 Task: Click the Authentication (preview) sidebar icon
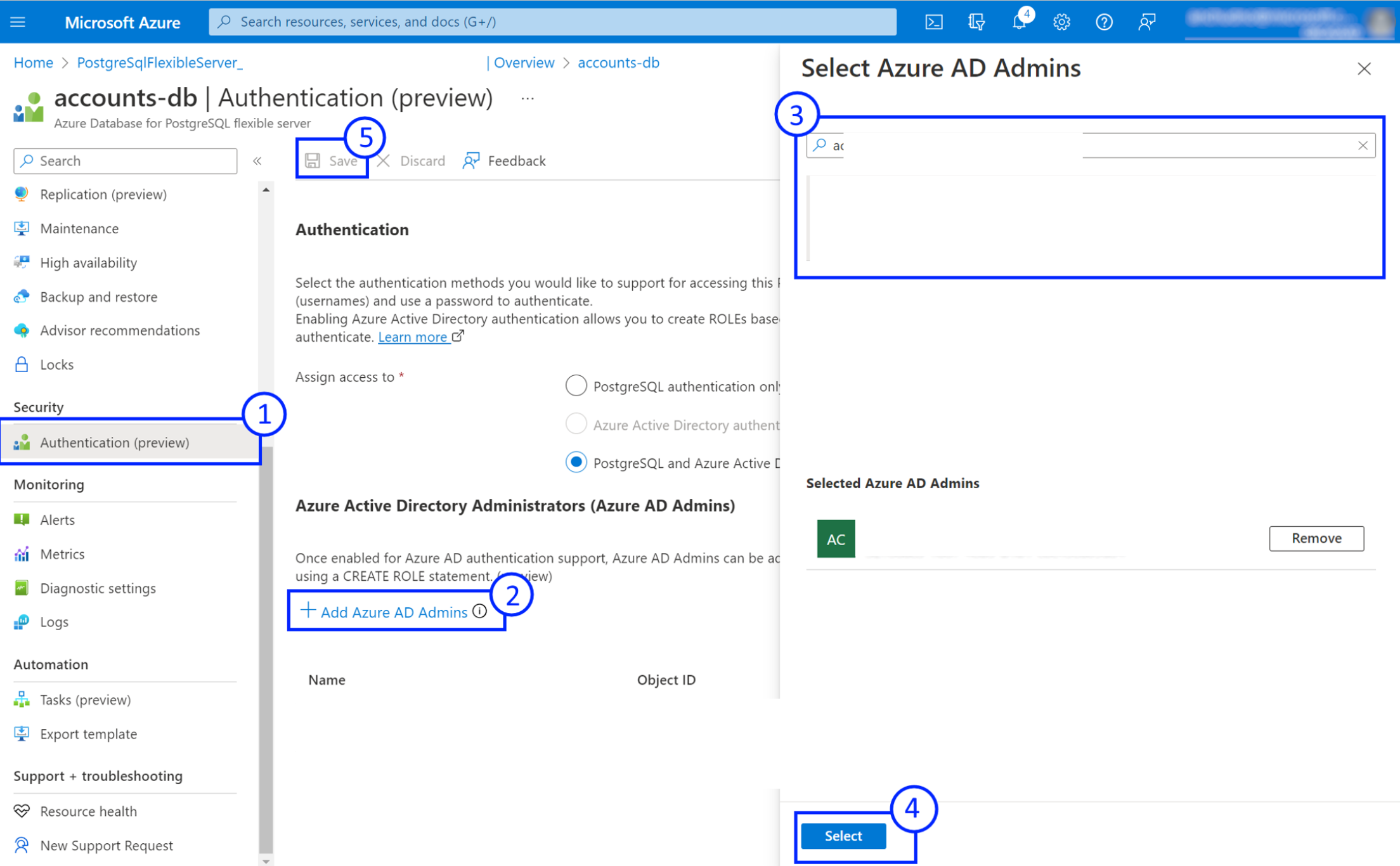[22, 442]
